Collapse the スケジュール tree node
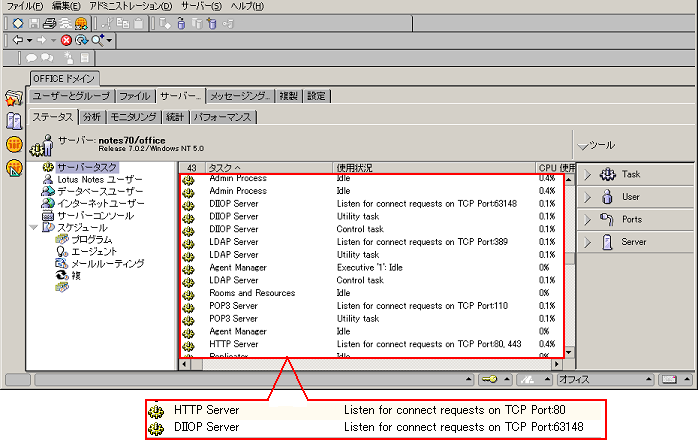The height and width of the screenshot is (444, 698). click(33, 227)
